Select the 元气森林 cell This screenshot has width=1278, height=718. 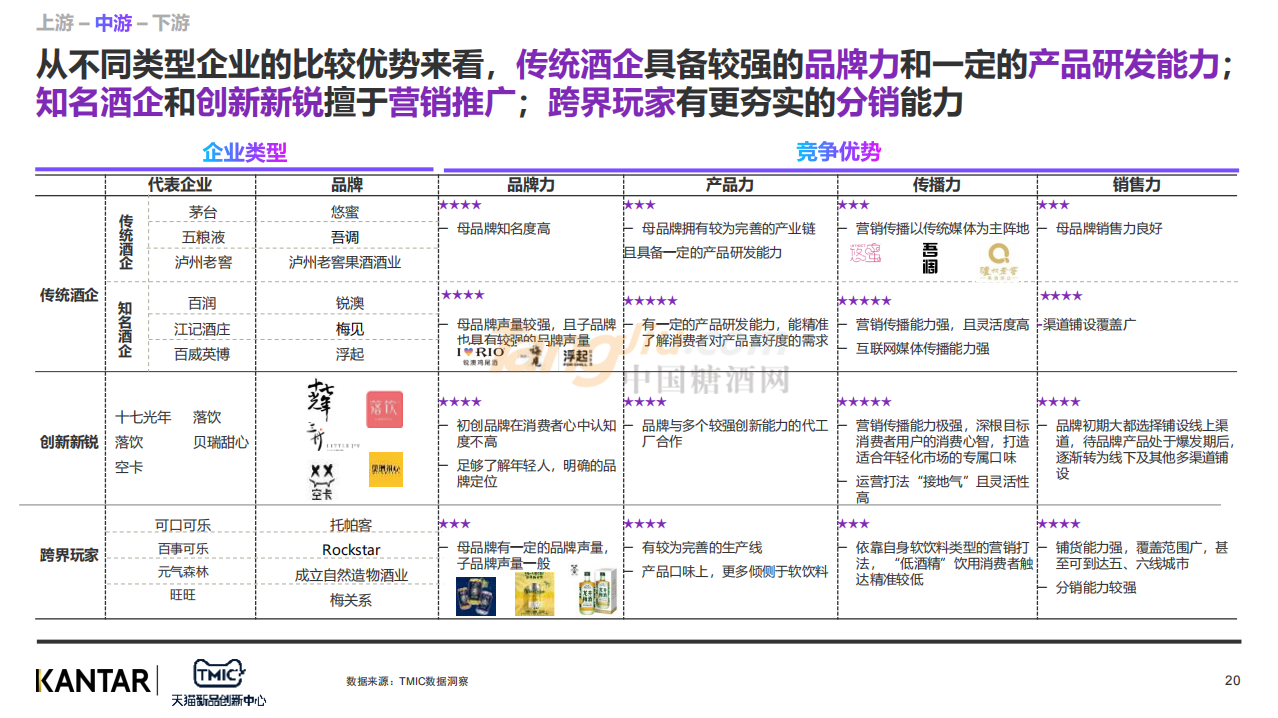pos(183,573)
